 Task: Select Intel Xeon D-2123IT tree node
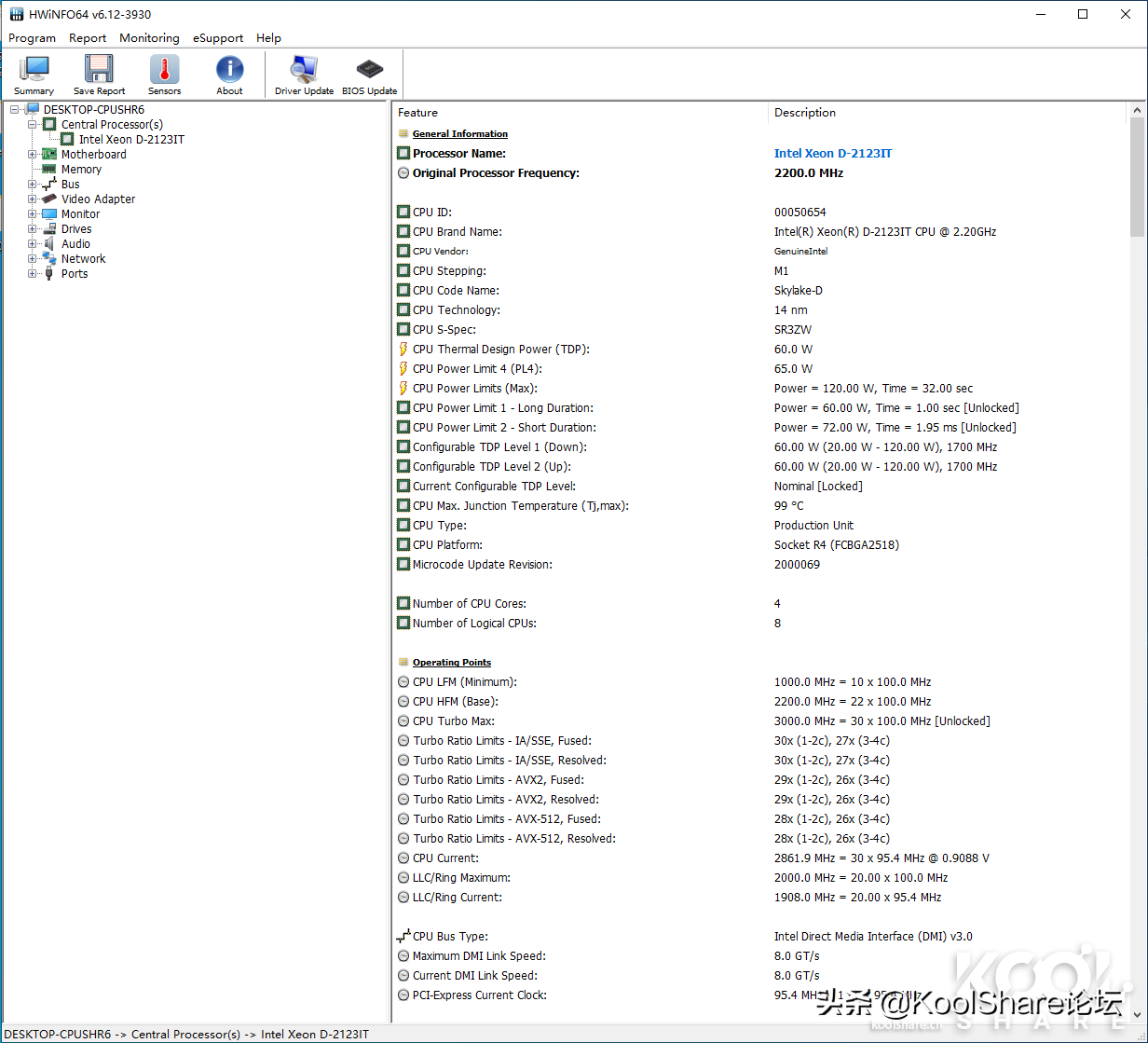click(x=131, y=140)
